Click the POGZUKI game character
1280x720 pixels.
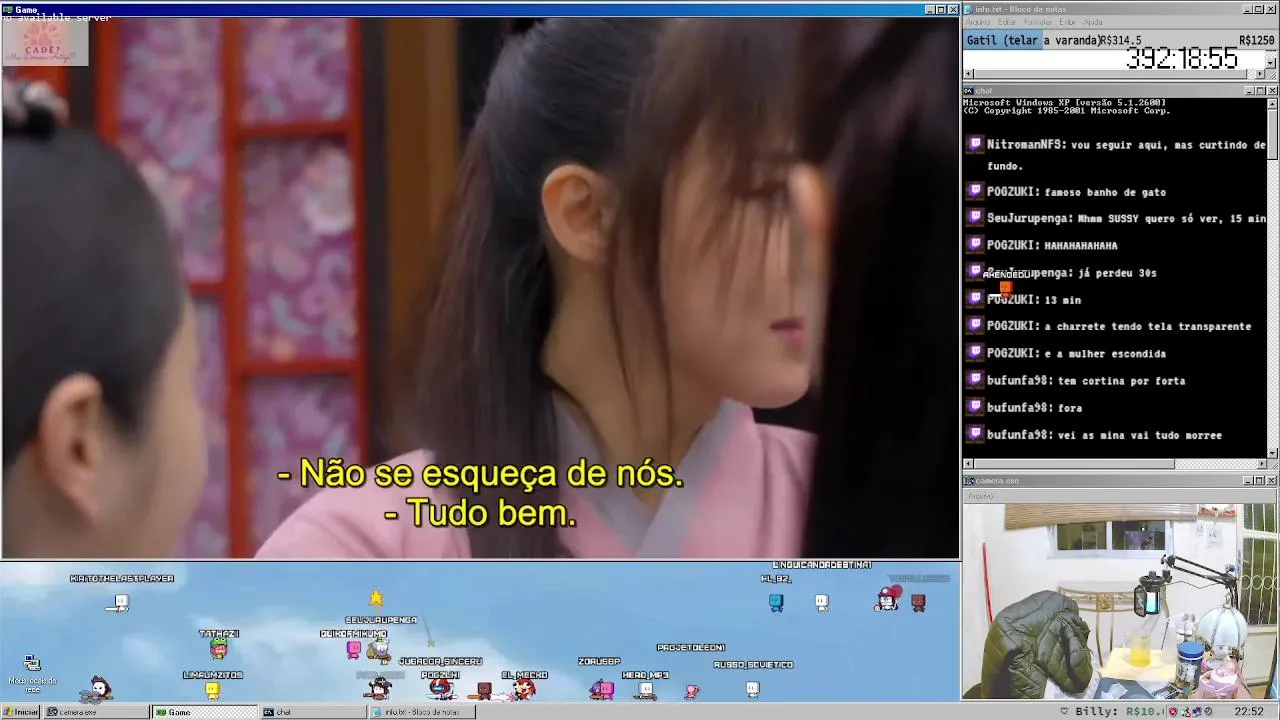click(x=441, y=688)
